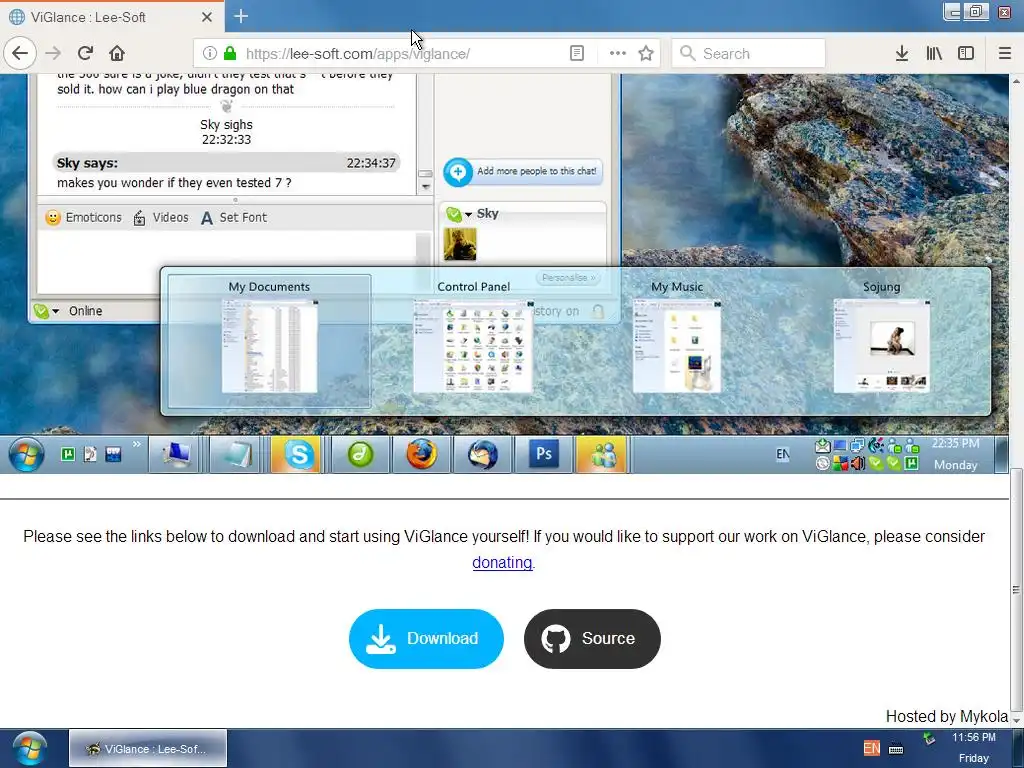
Task: Click the scrollbar up arrow
Action: [1016, 81]
